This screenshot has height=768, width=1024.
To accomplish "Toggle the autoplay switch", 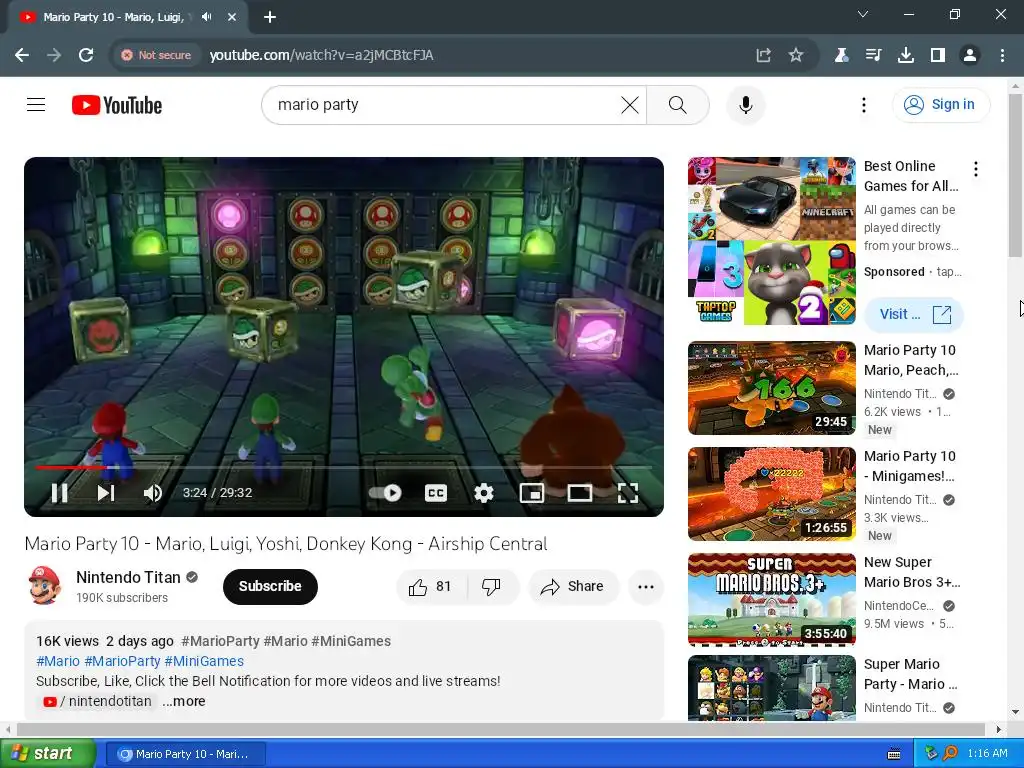I will coord(385,493).
